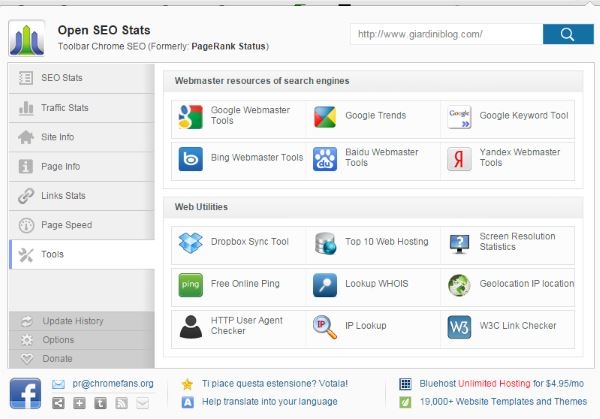
Task: Switch to the Site Info tab
Action: click(x=82, y=137)
